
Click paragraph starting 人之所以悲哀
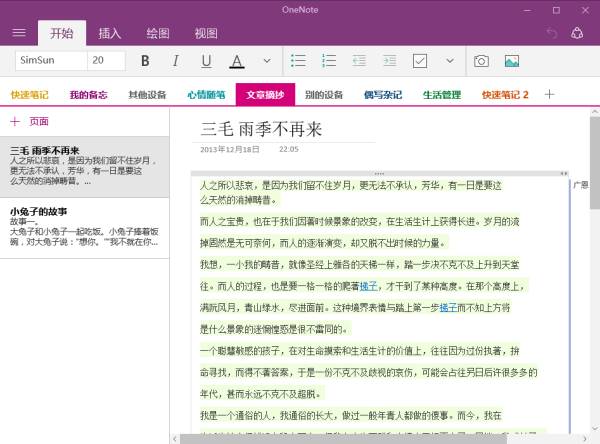tap(351, 193)
